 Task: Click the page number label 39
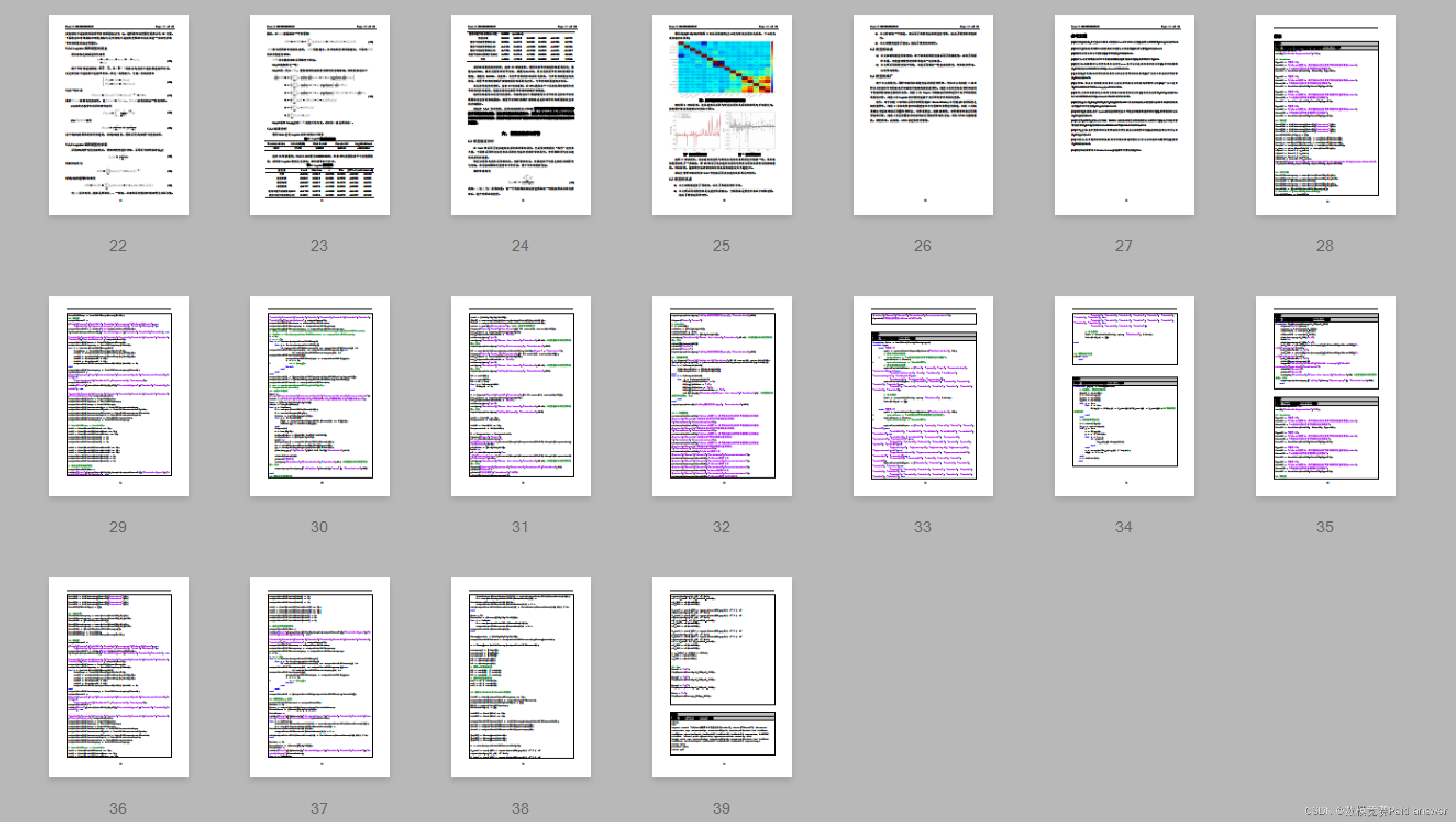coord(722,808)
